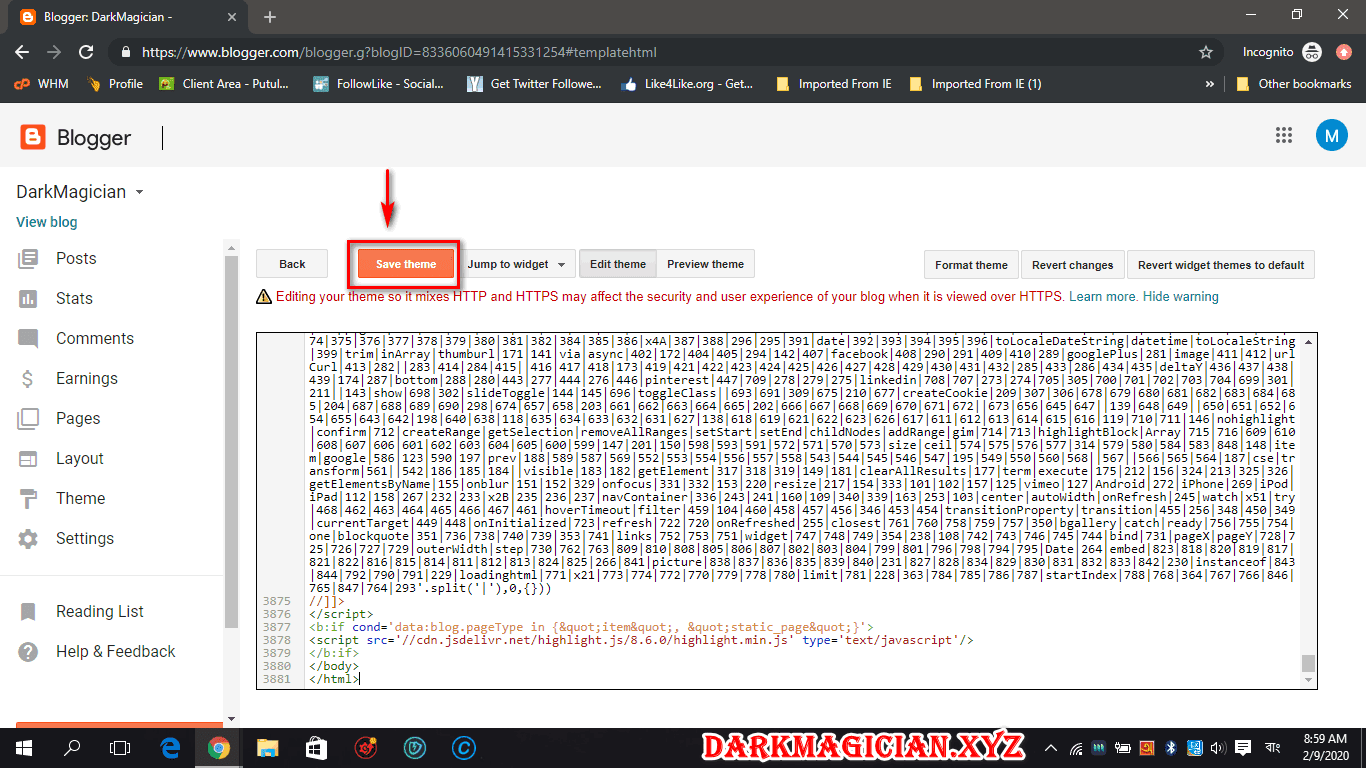Viewport: 1366px width, 768px height.
Task: Open the View blog link
Action: 47,222
